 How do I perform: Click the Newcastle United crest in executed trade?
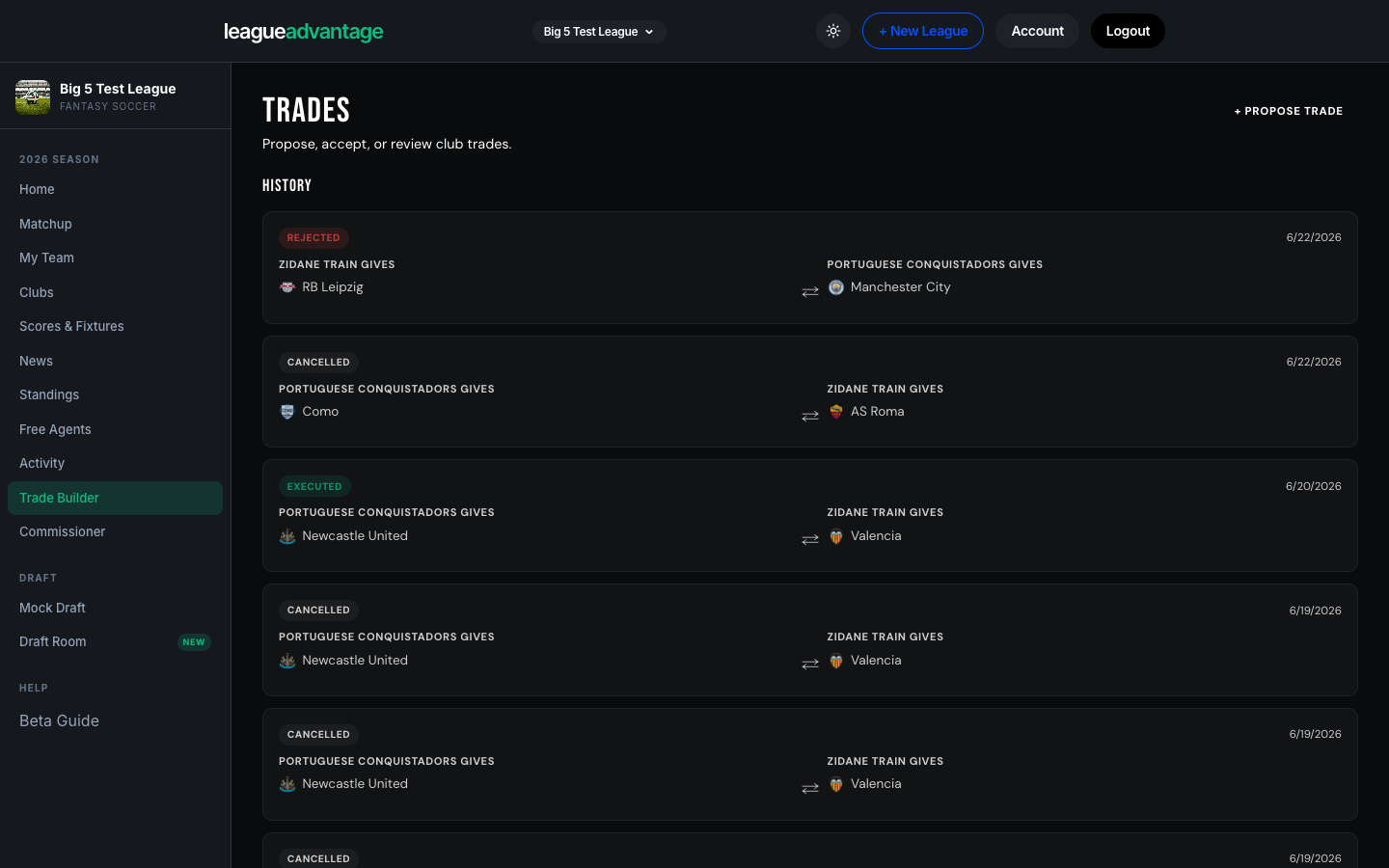click(x=287, y=536)
